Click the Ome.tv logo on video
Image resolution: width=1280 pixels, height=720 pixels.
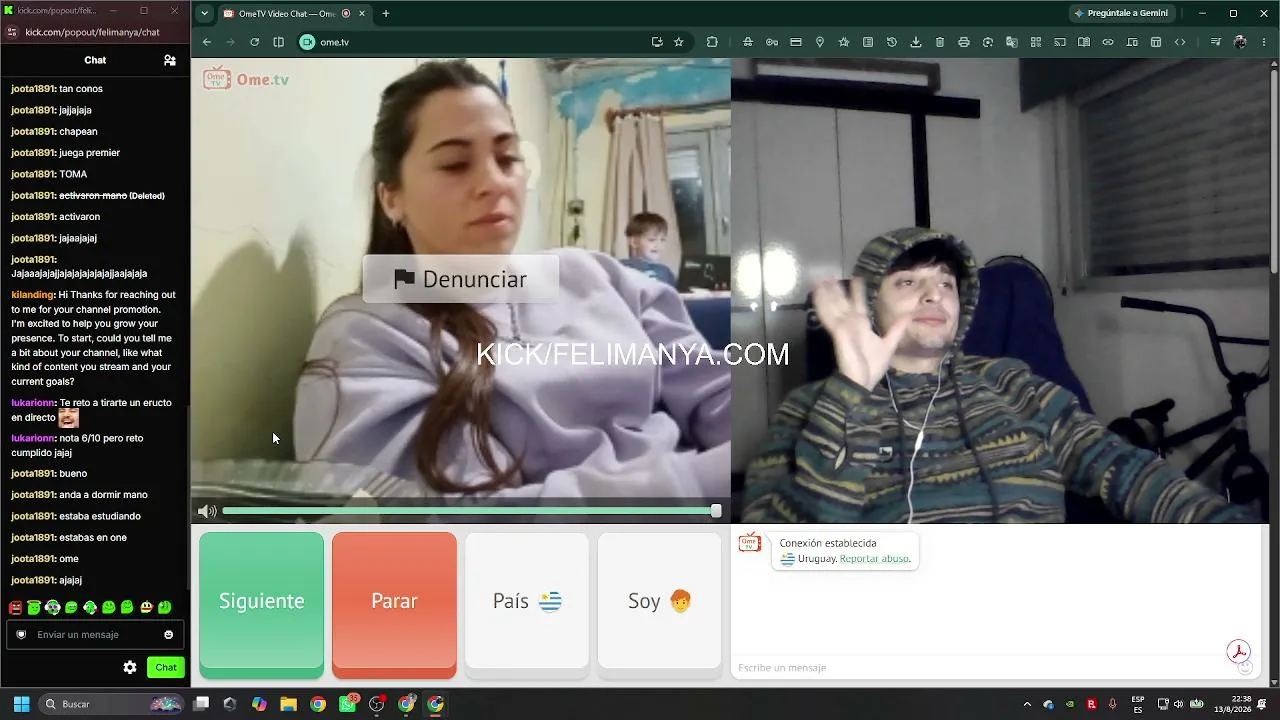(x=246, y=79)
